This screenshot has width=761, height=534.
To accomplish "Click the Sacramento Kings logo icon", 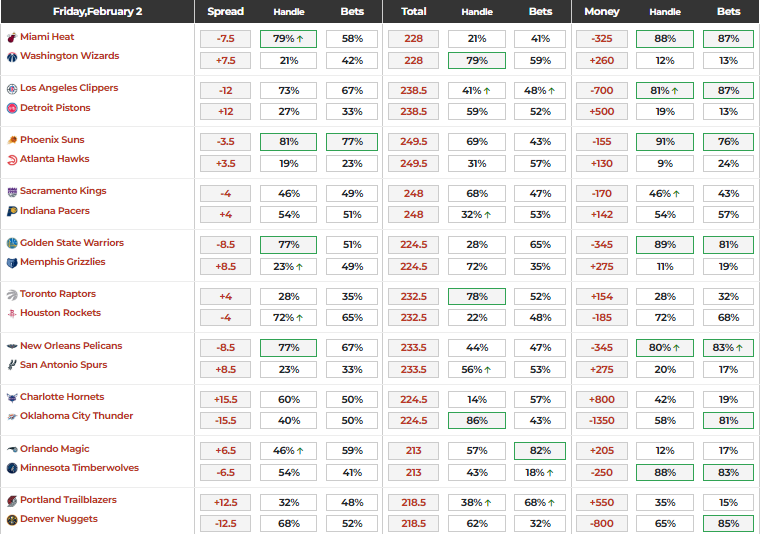I will click(x=12, y=191).
